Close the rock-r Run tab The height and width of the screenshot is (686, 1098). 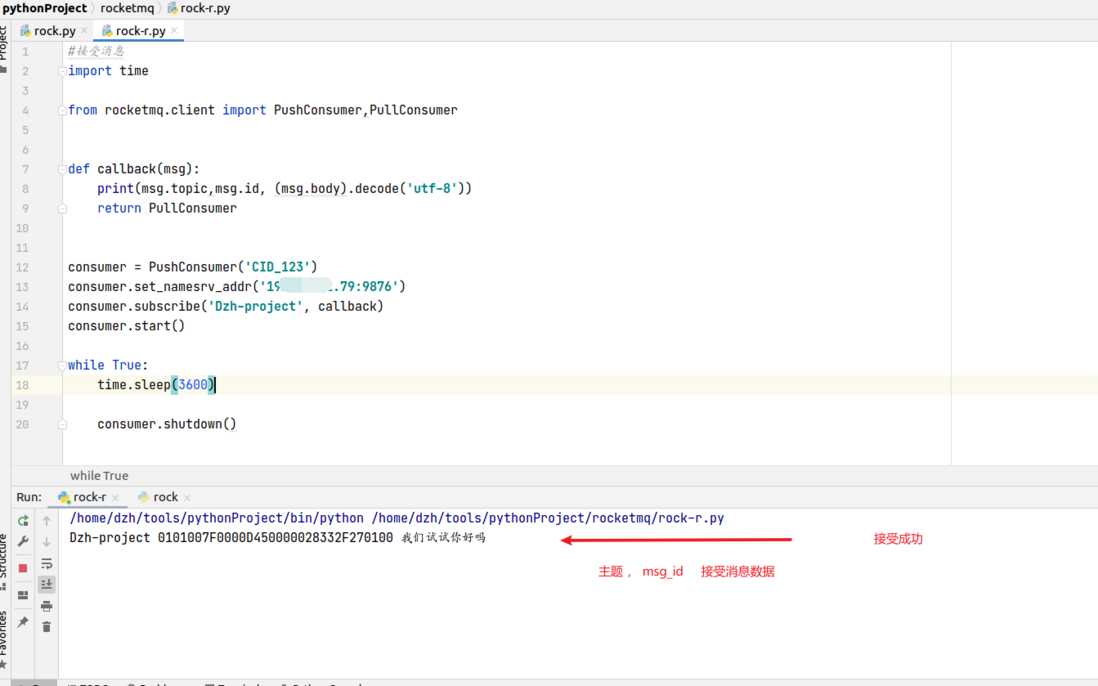[x=116, y=498]
